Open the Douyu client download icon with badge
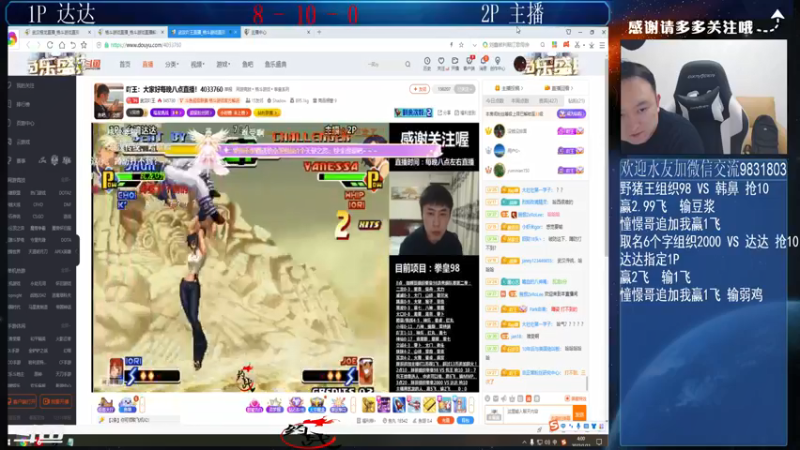800x450 pixels. (x=469, y=63)
